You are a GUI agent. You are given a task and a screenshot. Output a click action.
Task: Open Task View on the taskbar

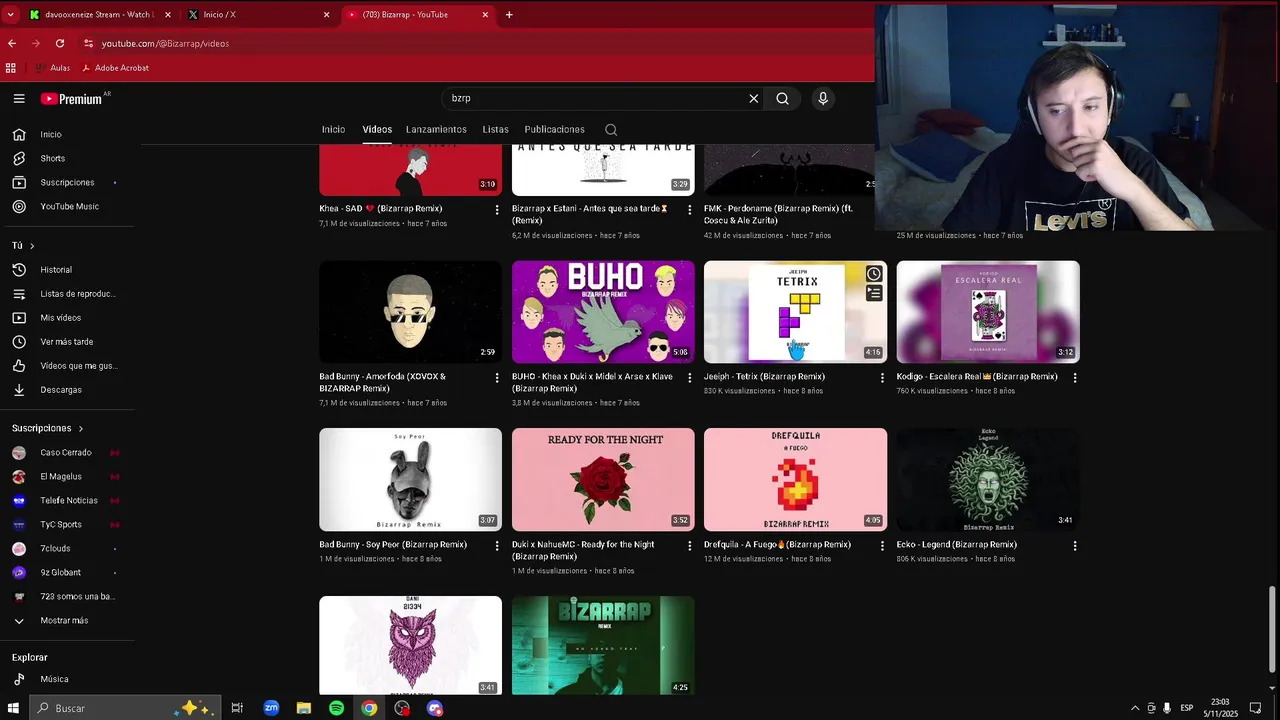[x=237, y=708]
